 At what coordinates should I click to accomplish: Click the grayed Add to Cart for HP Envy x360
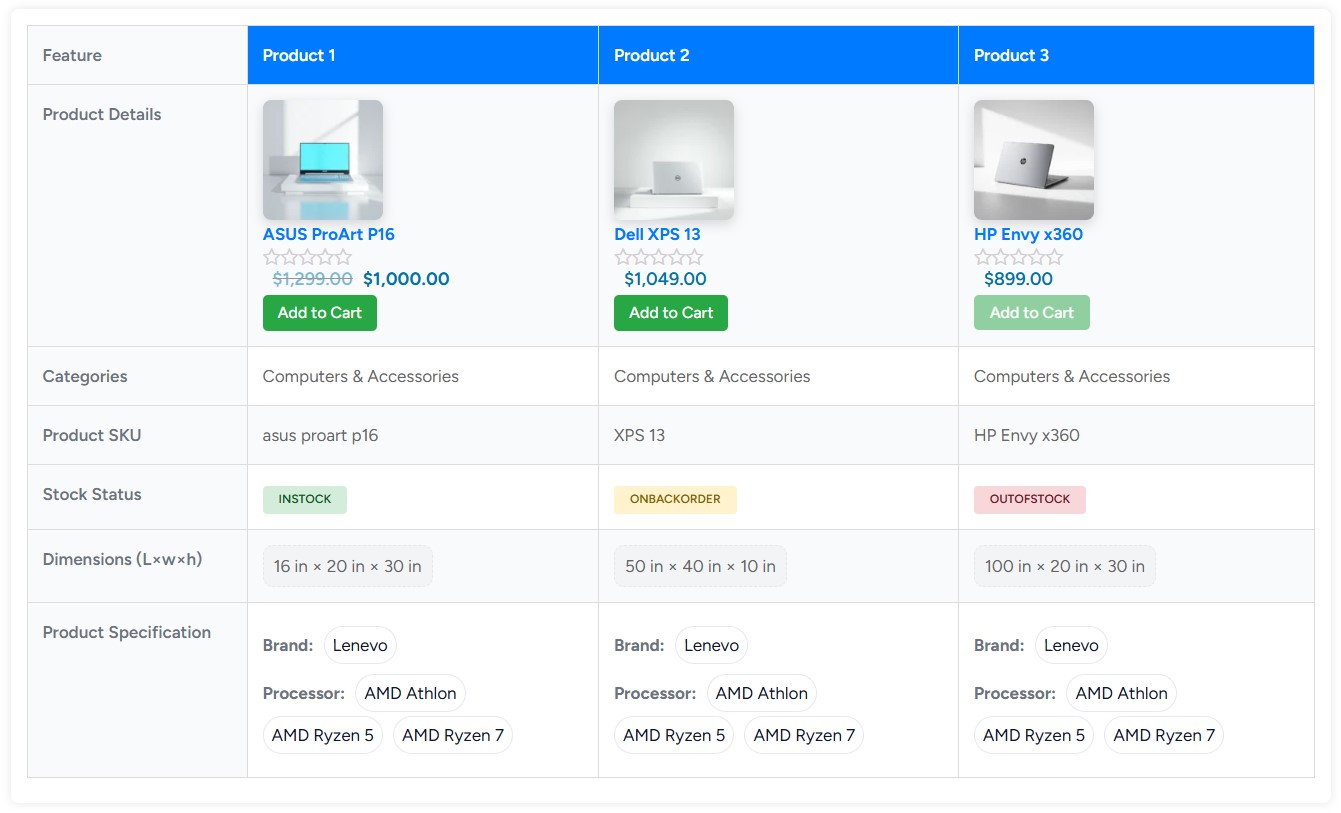click(x=1031, y=312)
